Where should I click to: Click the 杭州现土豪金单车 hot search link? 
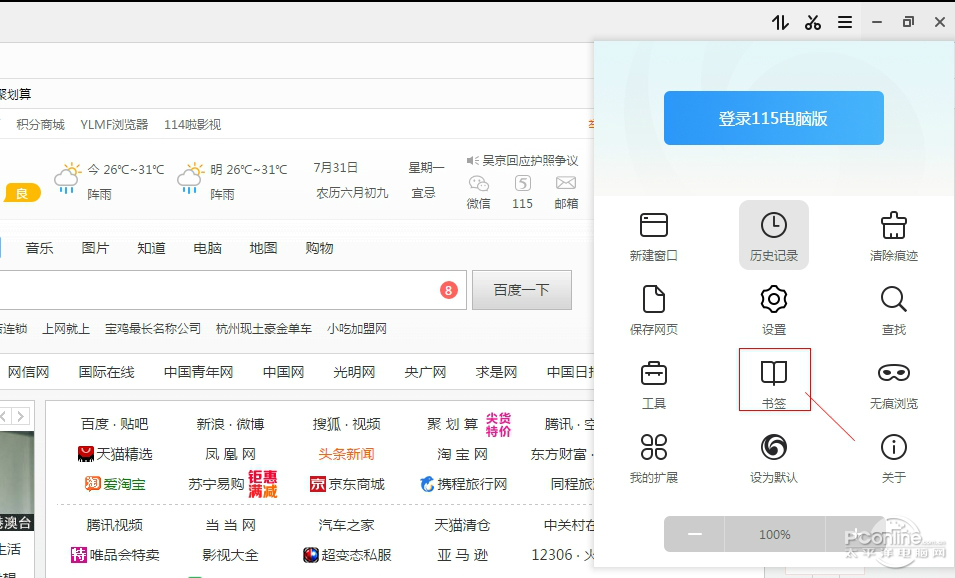tap(264, 329)
